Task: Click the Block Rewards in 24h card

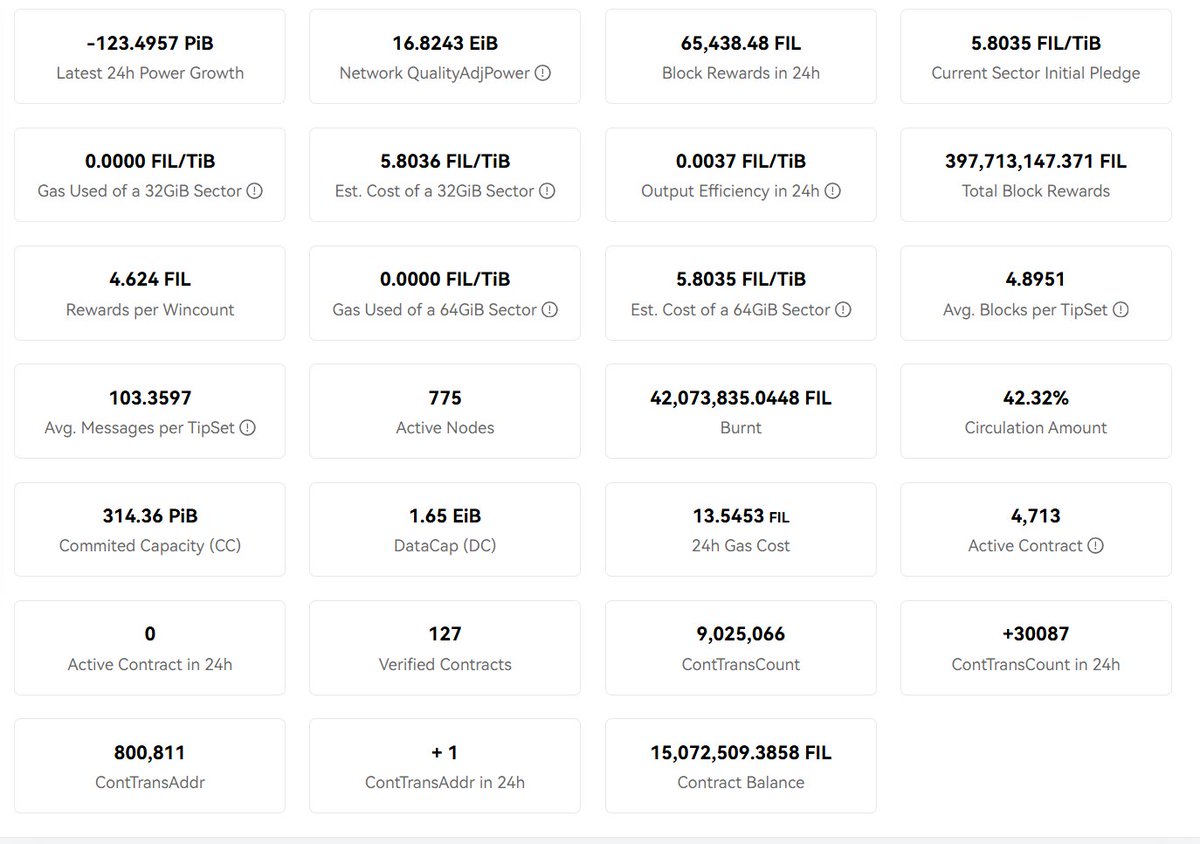Action: (x=741, y=57)
